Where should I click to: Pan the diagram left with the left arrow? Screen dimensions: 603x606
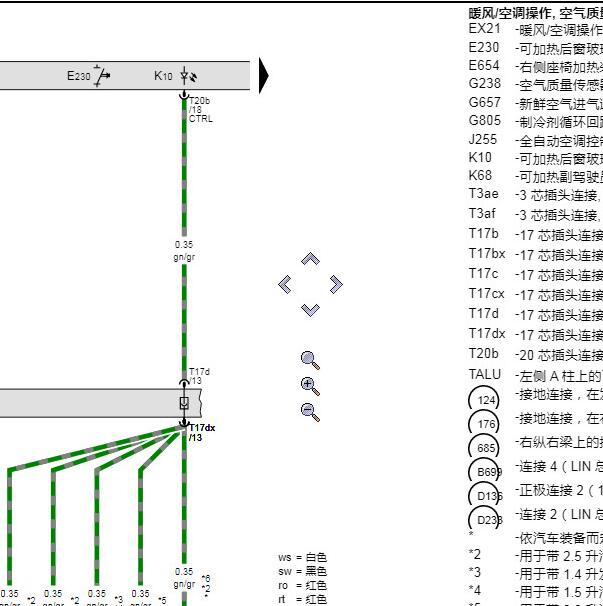285,284
